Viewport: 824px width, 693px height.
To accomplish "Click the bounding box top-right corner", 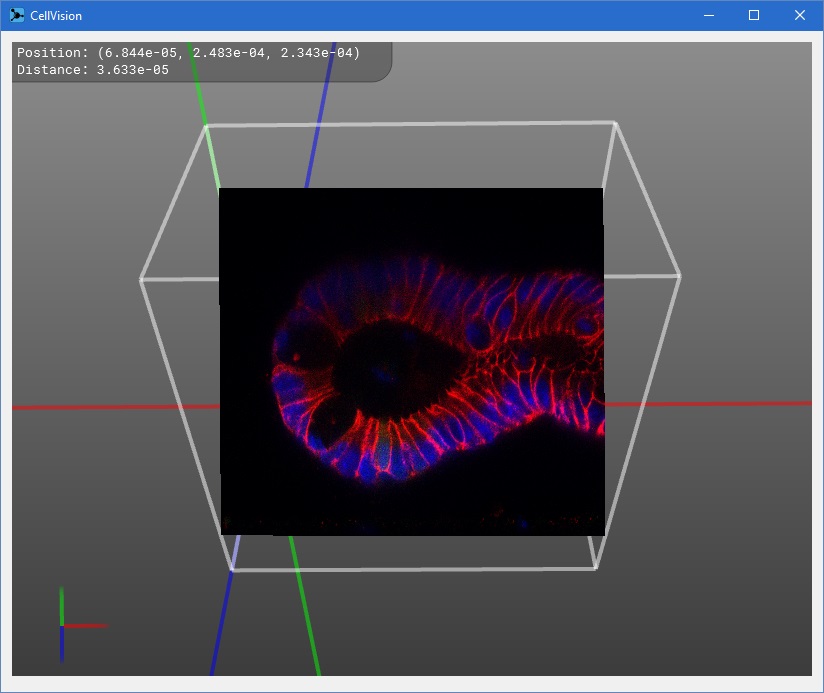I will coord(614,123).
